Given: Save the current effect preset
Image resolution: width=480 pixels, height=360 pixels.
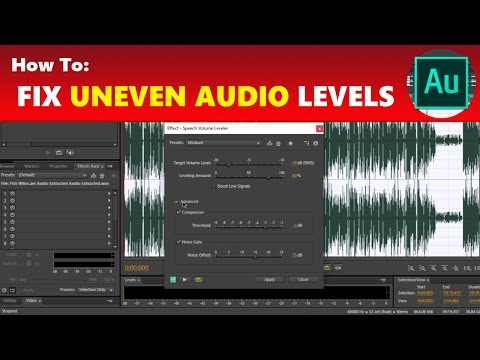Looking at the screenshot, I should (269, 143).
